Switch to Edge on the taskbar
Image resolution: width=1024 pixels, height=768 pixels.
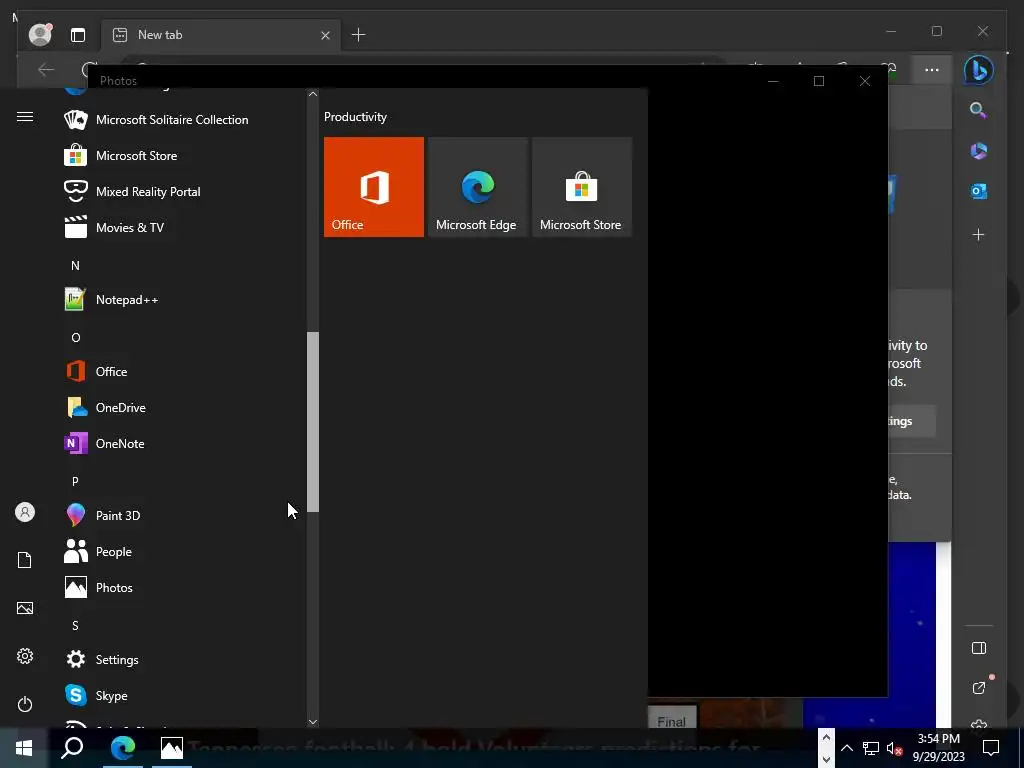tap(123, 748)
